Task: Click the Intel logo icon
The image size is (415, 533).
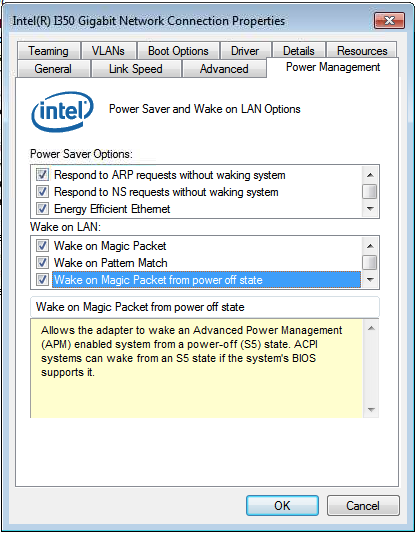Action: (62, 111)
